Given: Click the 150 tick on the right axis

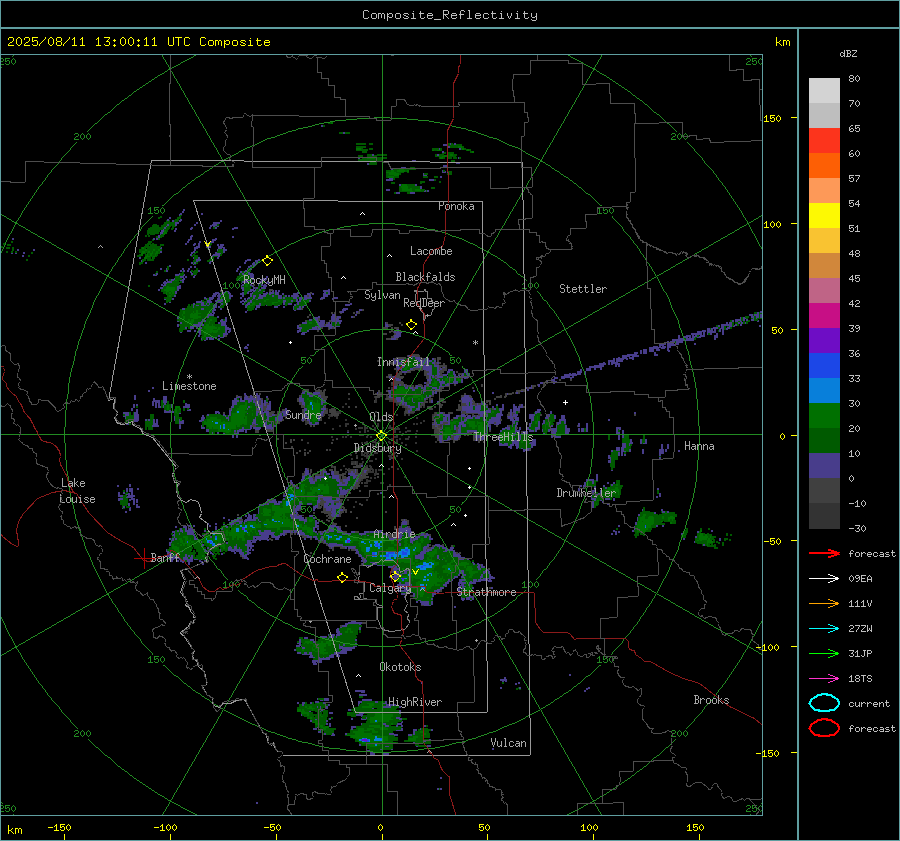Looking at the screenshot, I should click(772, 118).
